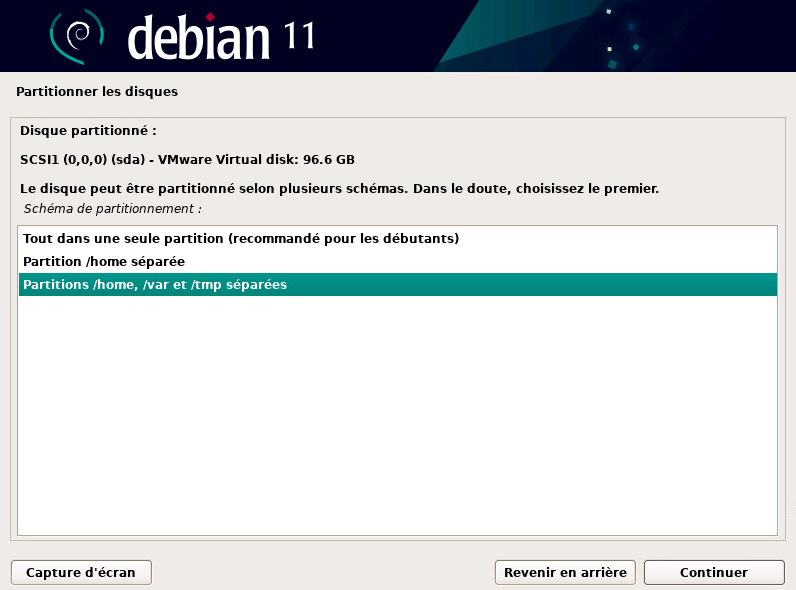The width and height of the screenshot is (796, 590).
Task: Click the Debian swirl logo
Action: click(x=77, y=36)
